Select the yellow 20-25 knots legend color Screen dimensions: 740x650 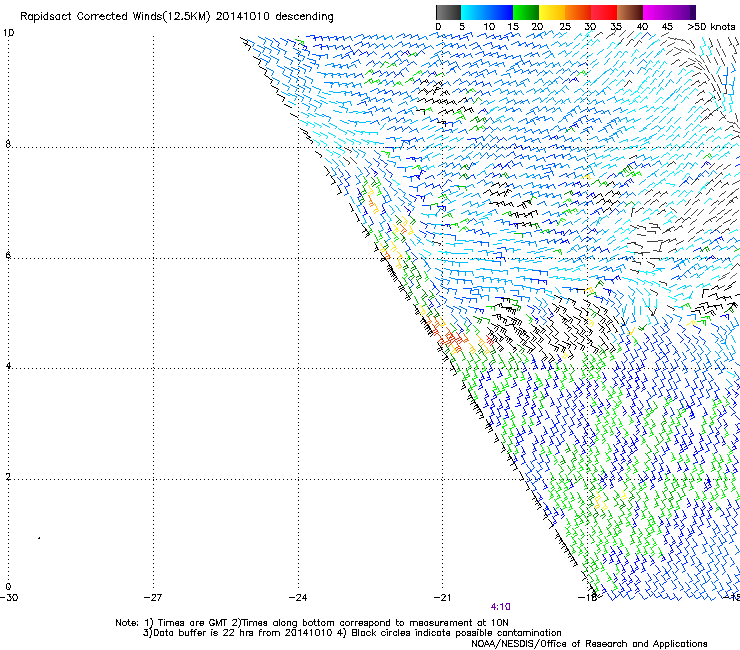coord(552,12)
